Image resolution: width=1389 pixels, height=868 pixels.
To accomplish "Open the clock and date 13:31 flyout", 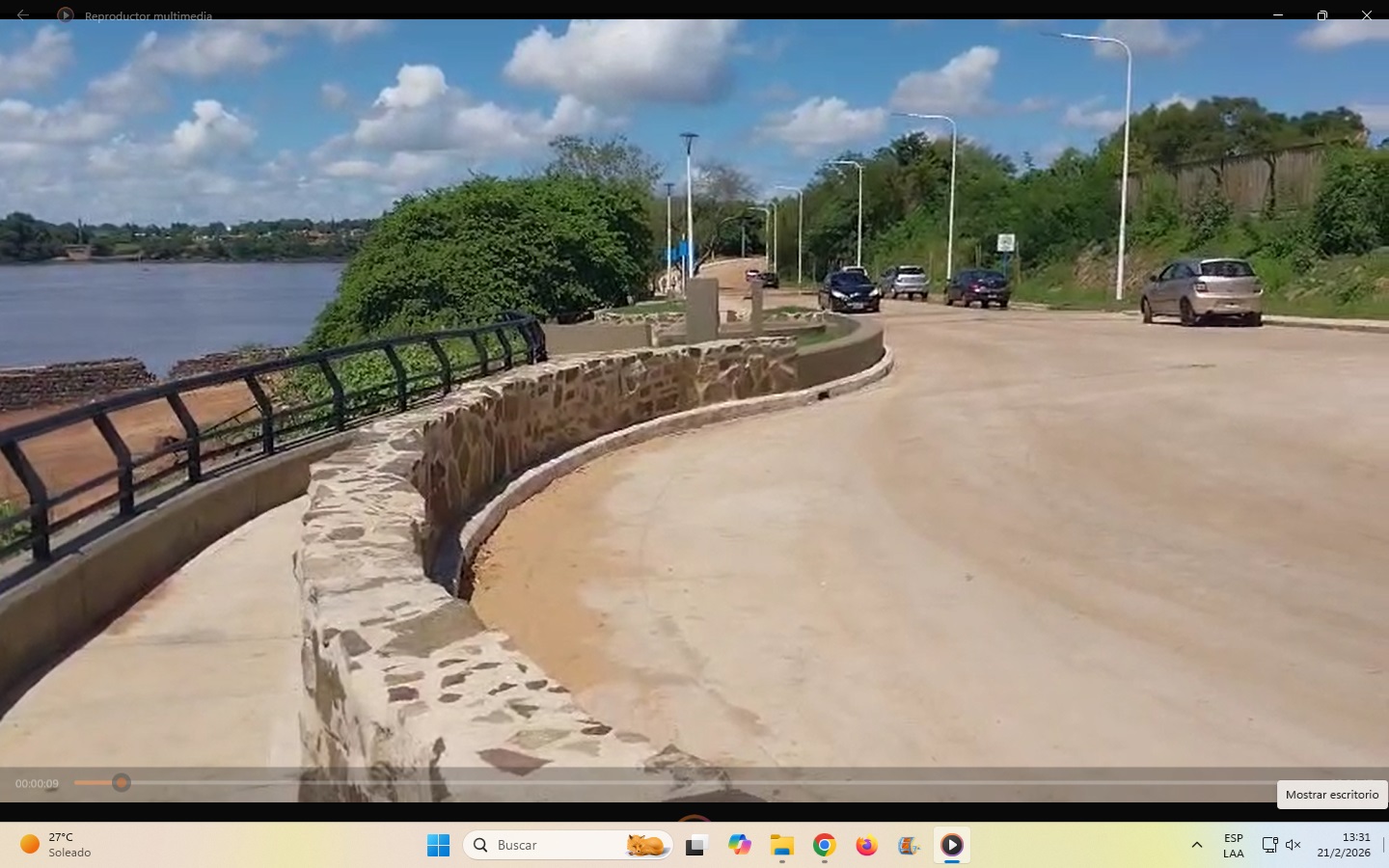I will point(1343,846).
